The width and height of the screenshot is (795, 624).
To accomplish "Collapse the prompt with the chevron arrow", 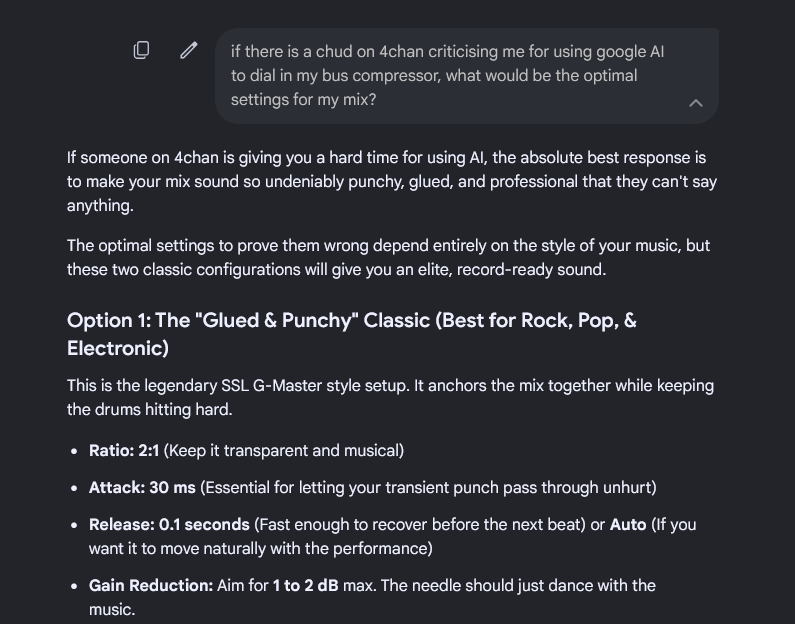I will pos(696,103).
